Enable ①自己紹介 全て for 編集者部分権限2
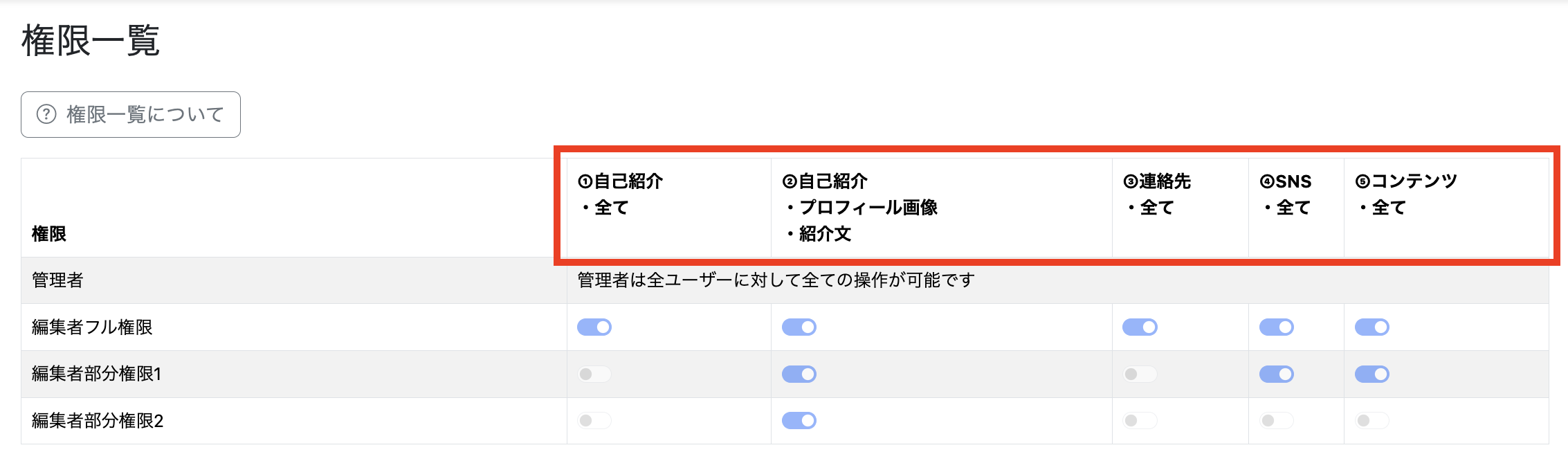The image size is (1568, 461). pos(594,421)
